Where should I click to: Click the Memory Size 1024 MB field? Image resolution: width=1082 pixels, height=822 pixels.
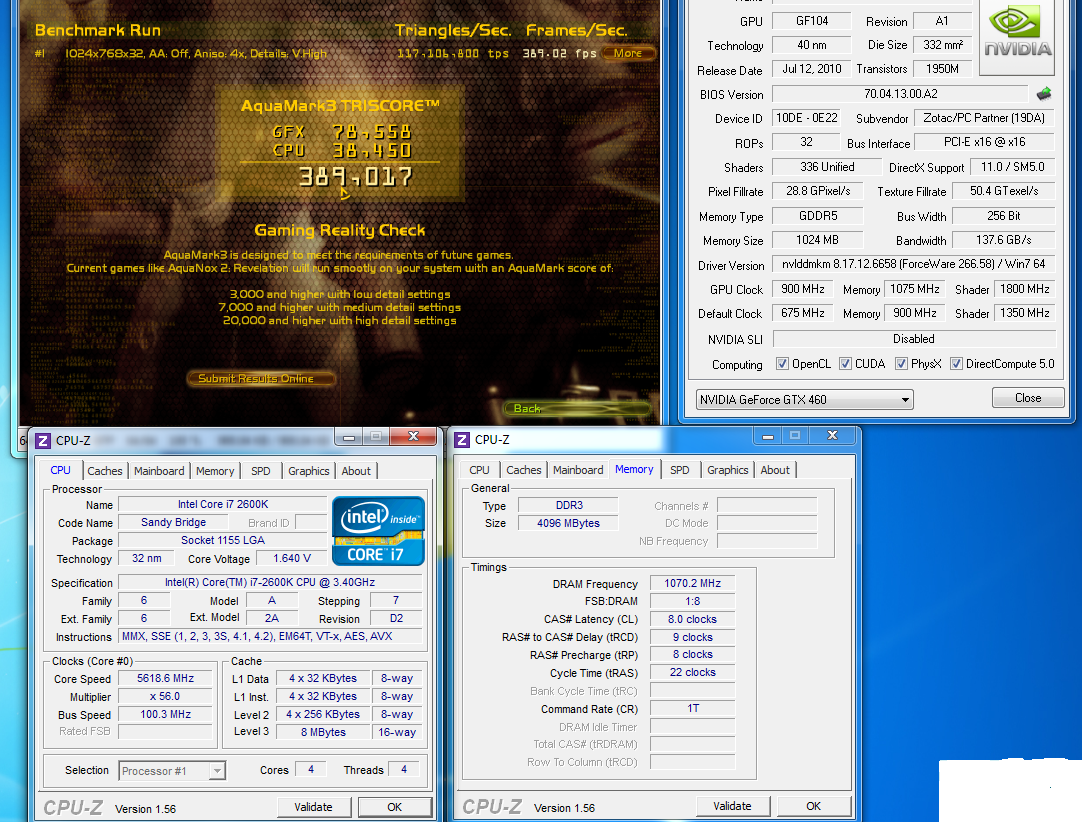[817, 240]
